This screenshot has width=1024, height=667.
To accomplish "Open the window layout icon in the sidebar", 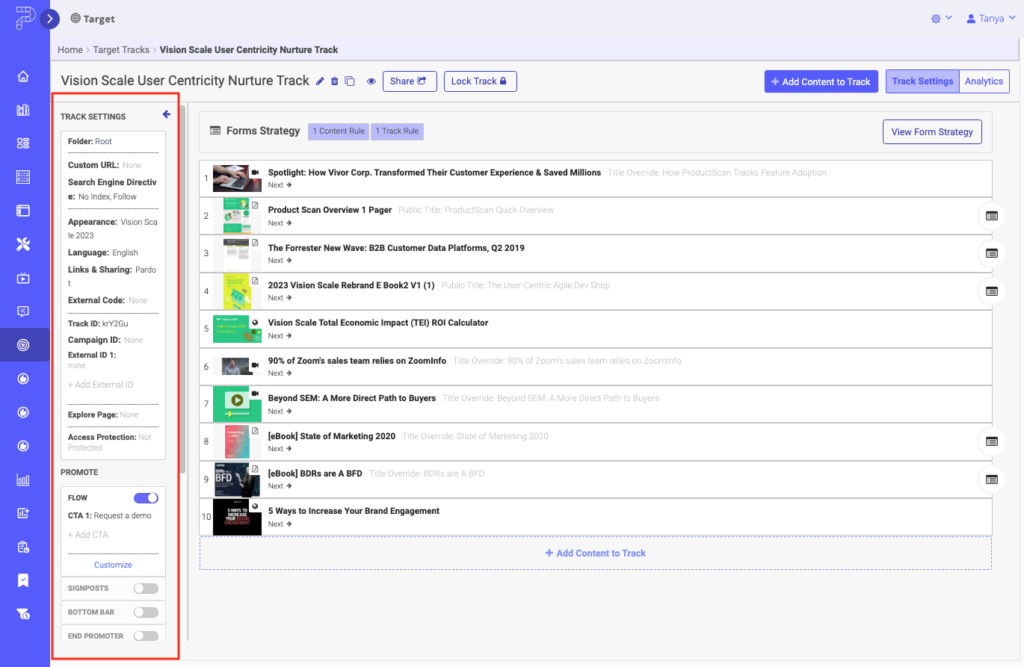I will [24, 210].
